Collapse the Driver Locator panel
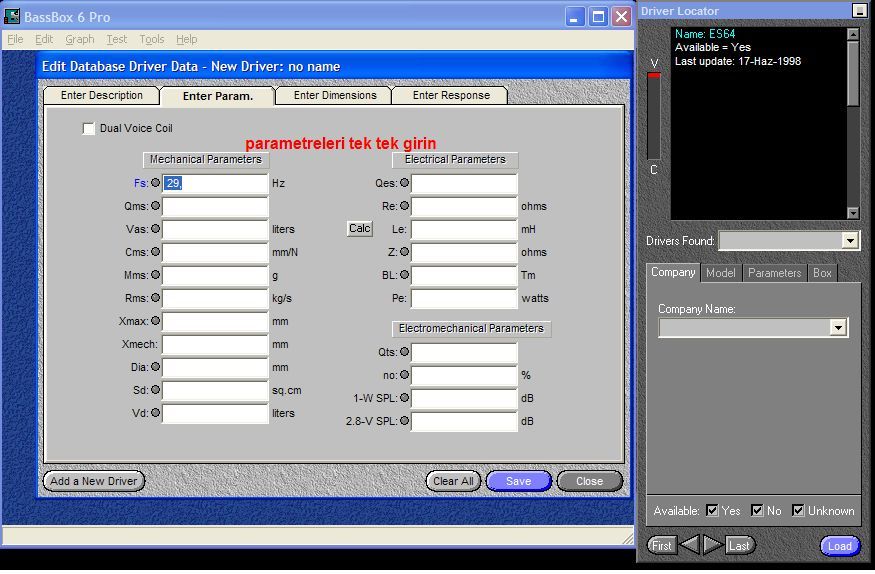Screen dimensions: 875x574 [x=859, y=11]
